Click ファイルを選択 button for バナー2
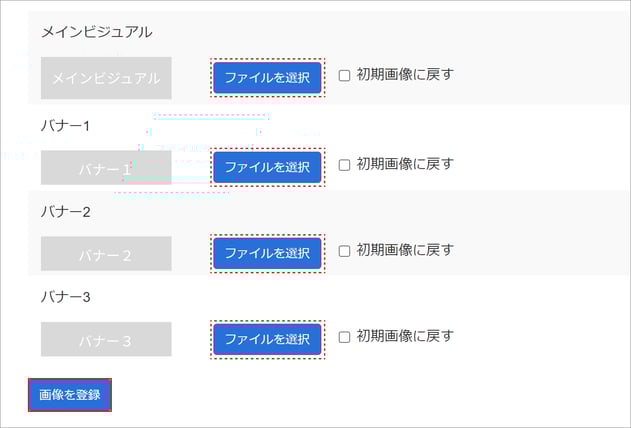 coord(267,253)
